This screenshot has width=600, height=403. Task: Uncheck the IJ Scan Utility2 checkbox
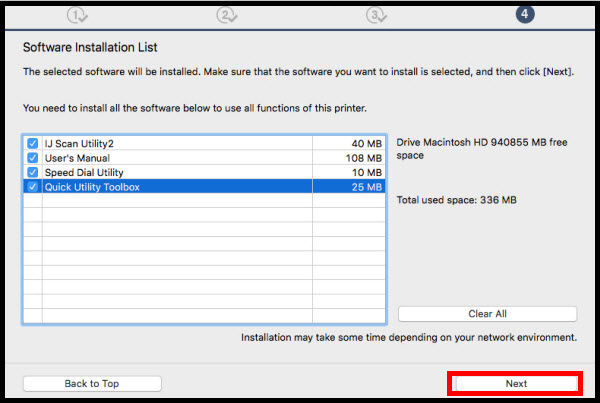click(x=33, y=144)
